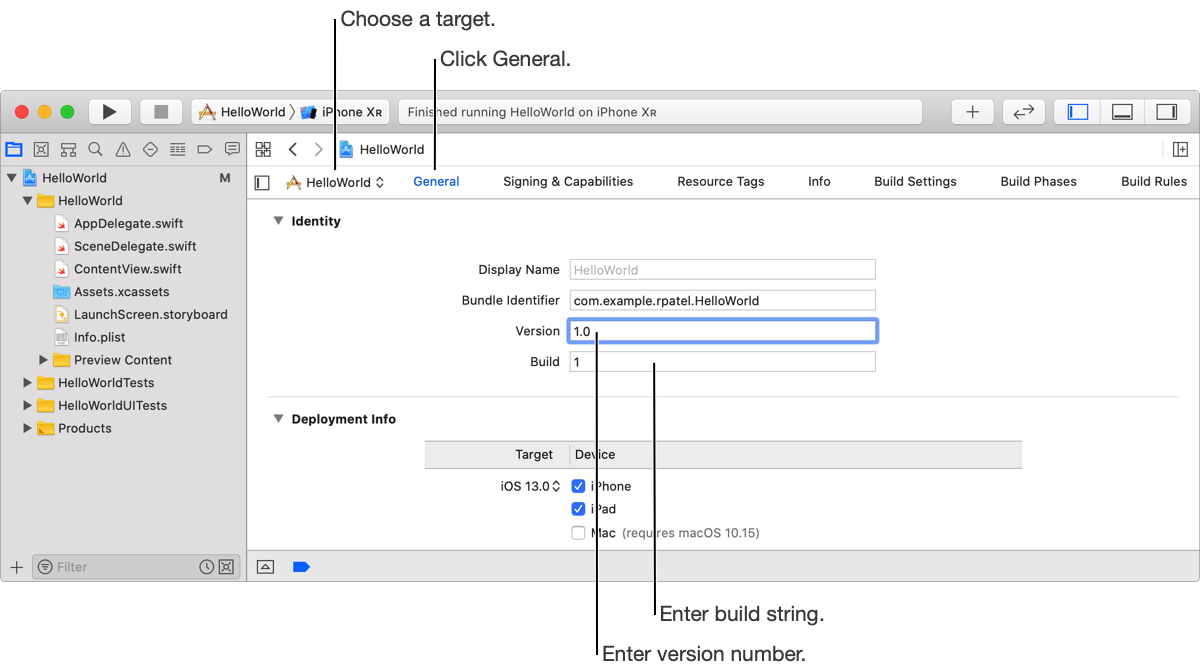This screenshot has height=672, width=1200.
Task: Collapse the HelloWorld group folder
Action: [x=28, y=201]
